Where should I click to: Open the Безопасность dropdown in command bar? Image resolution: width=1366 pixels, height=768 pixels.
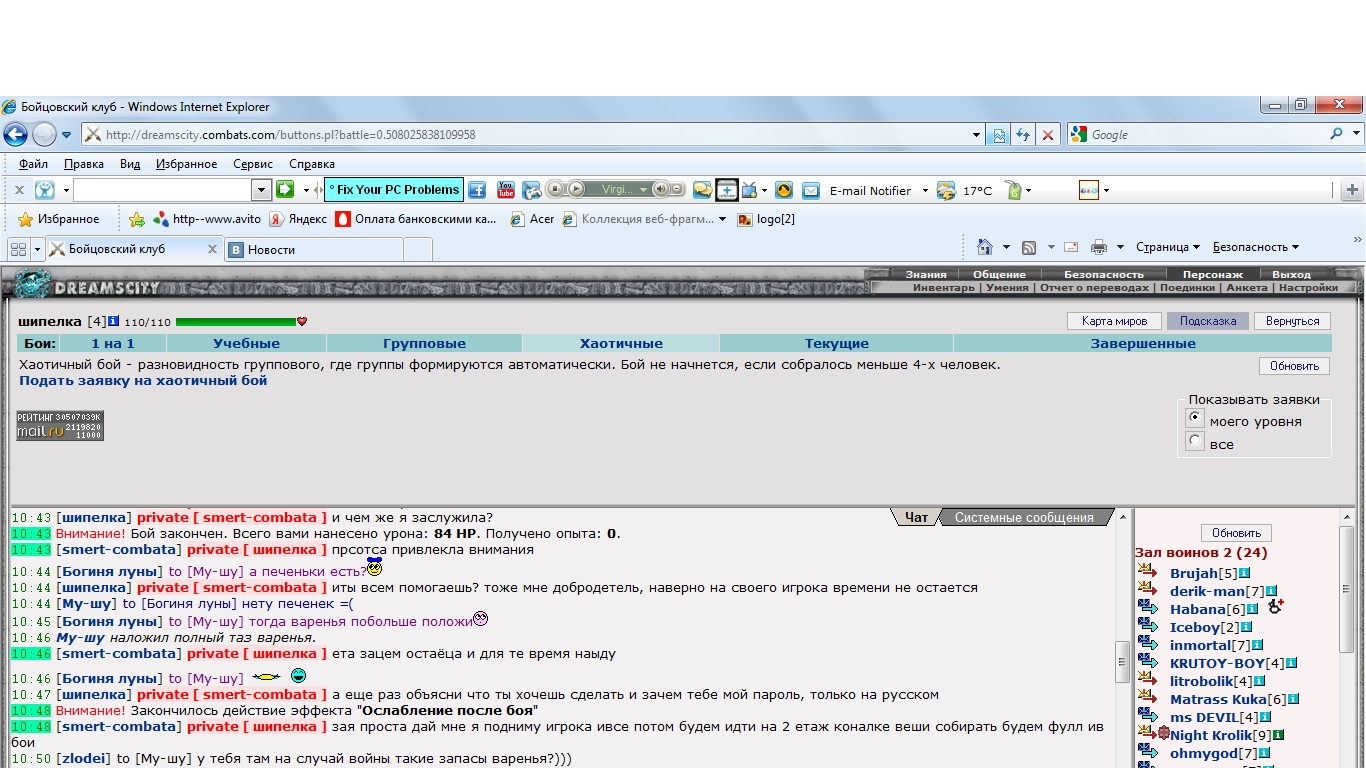coord(1256,247)
